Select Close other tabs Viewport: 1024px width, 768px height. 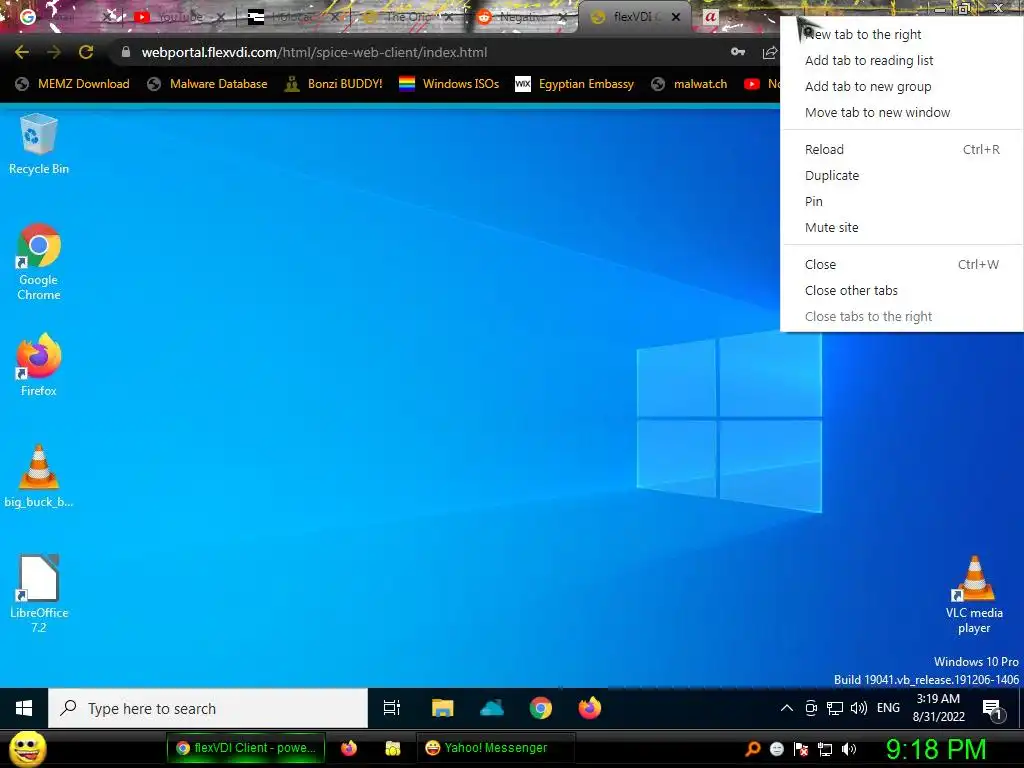click(x=902, y=290)
